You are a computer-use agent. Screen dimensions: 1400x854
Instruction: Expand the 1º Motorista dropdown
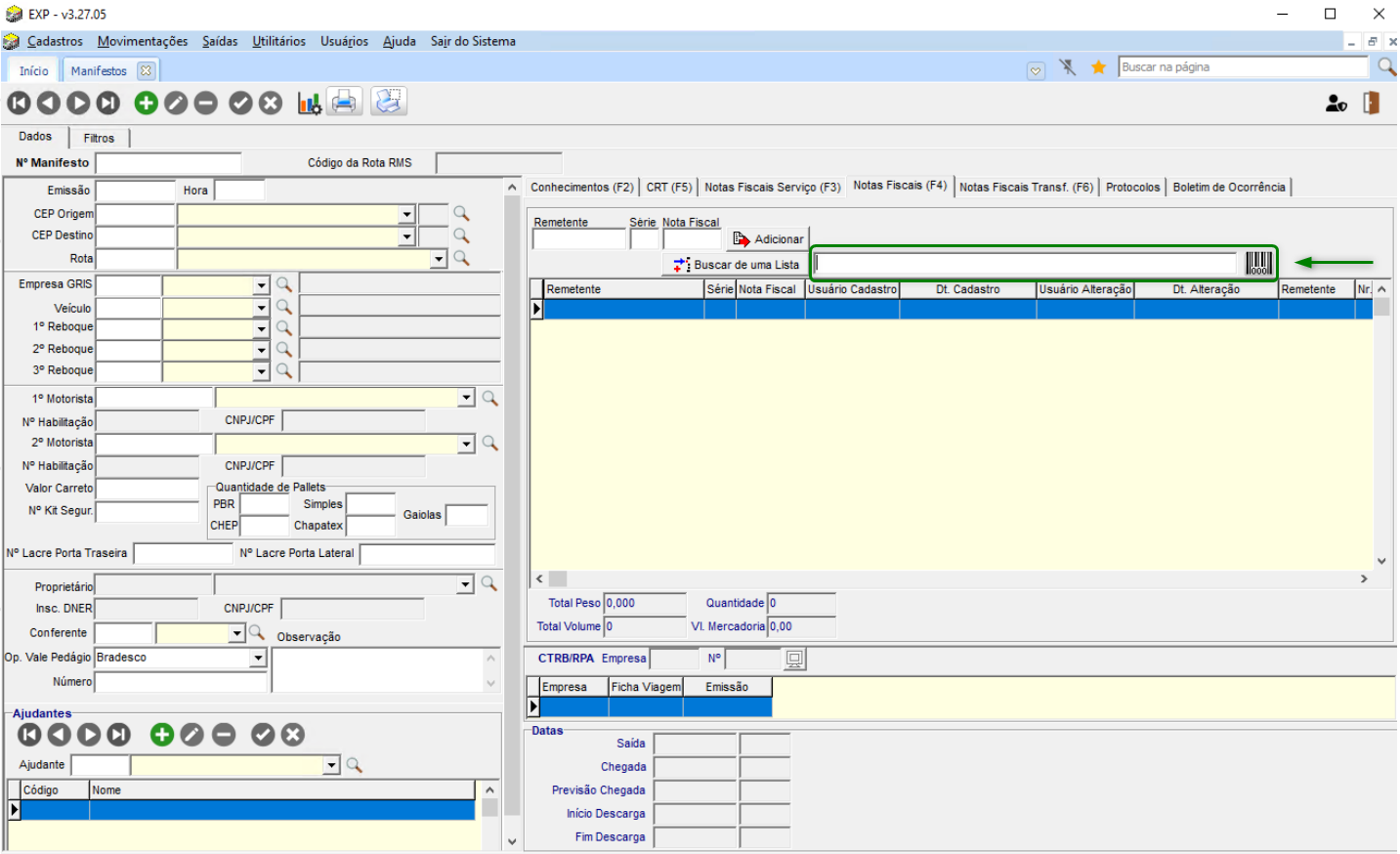pyautogui.click(x=466, y=398)
